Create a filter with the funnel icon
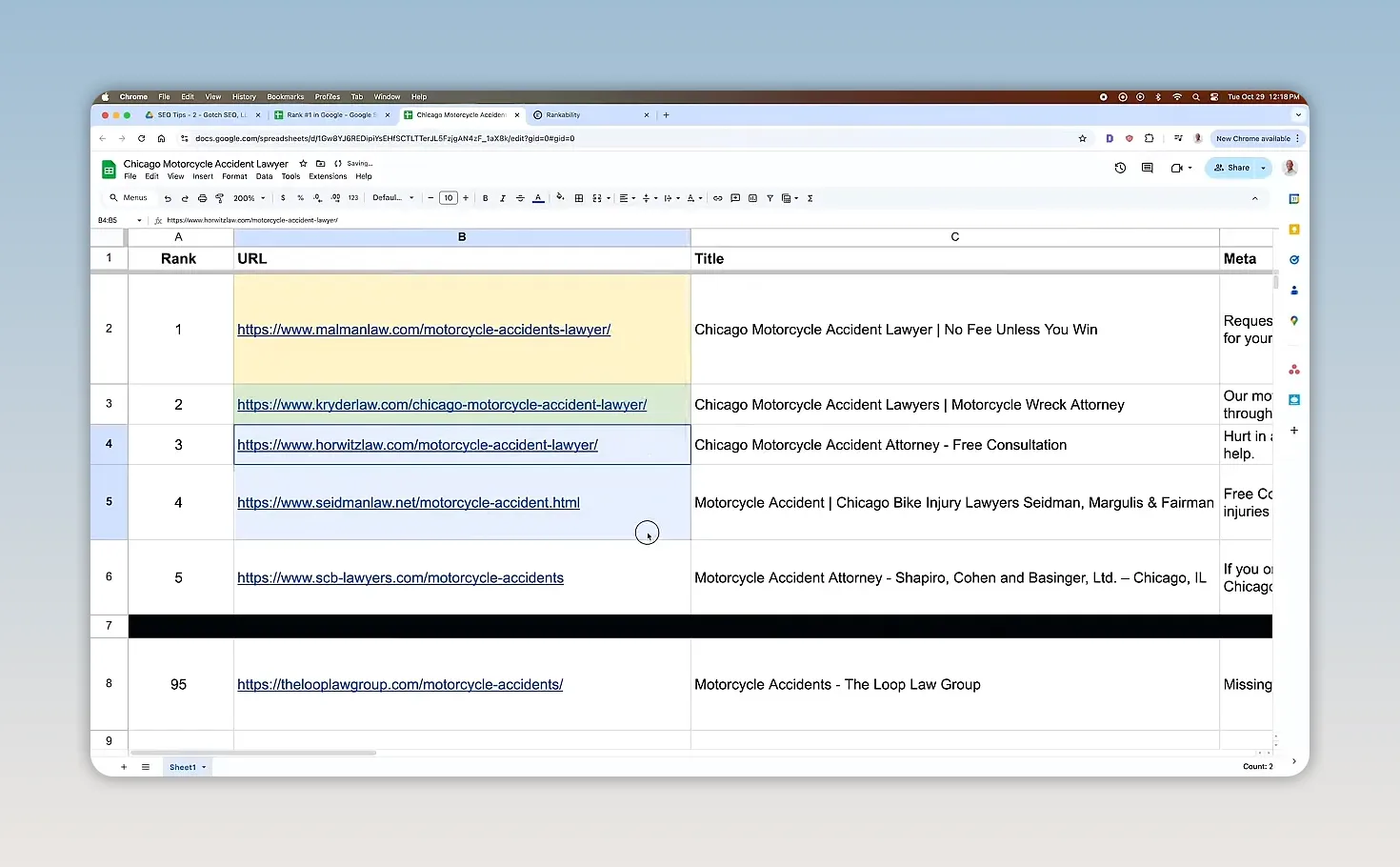 (770, 198)
